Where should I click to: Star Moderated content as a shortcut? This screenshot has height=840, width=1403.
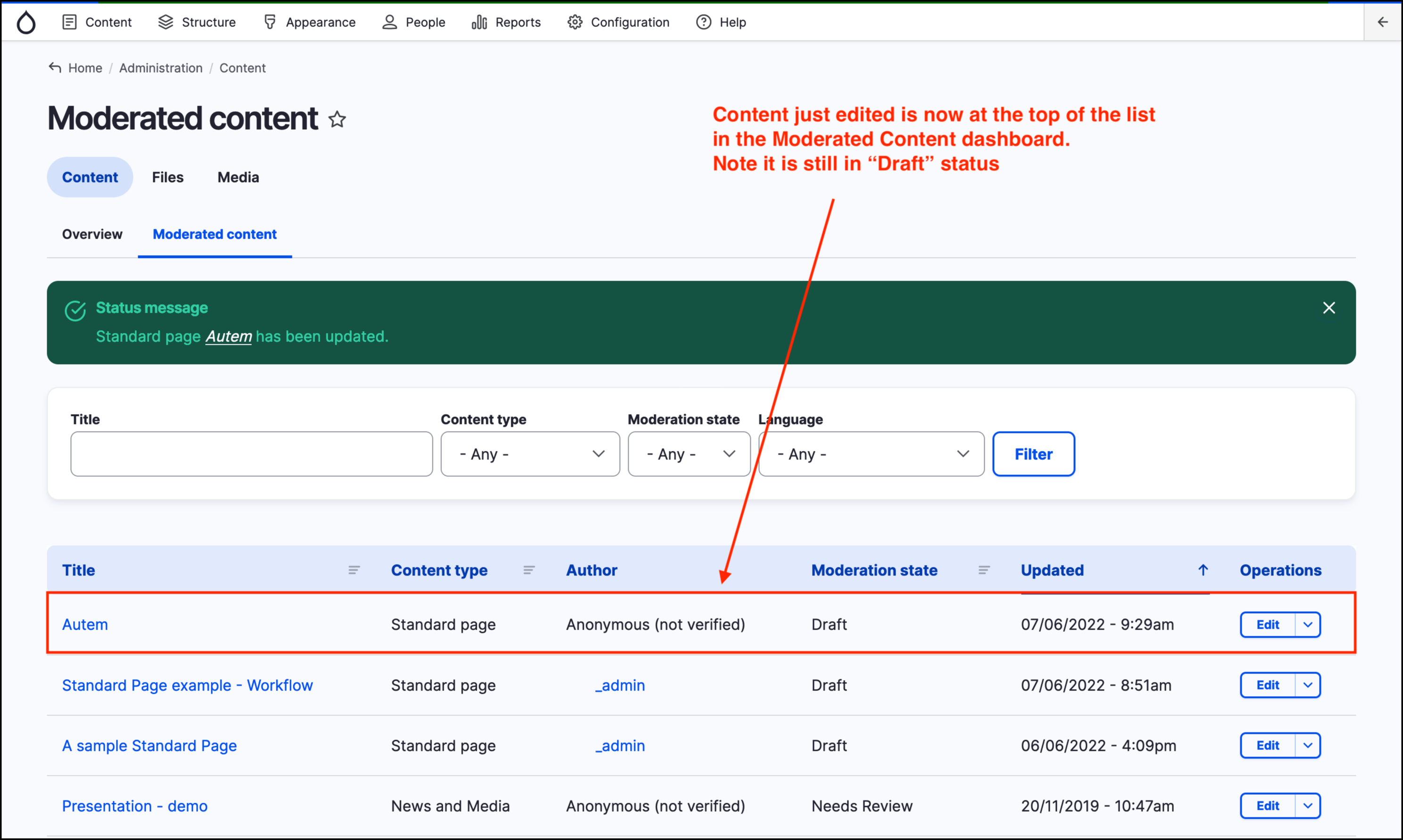click(337, 119)
